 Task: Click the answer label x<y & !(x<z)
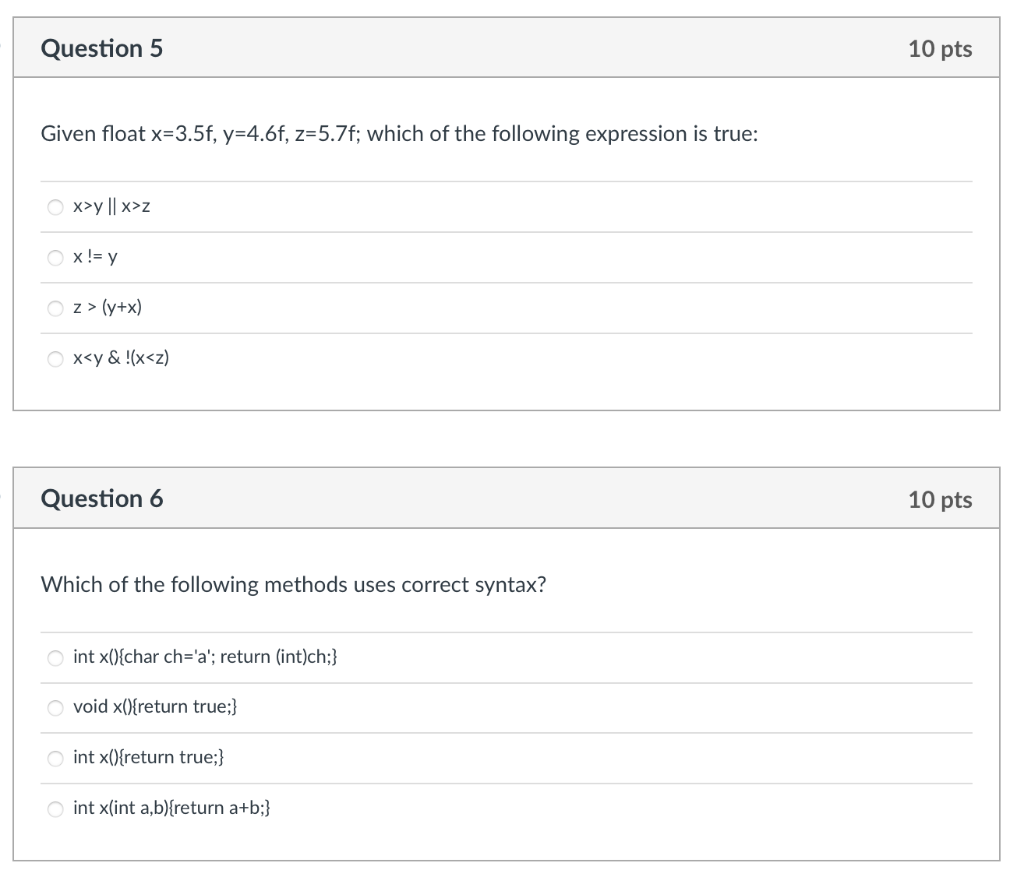[x=121, y=357]
